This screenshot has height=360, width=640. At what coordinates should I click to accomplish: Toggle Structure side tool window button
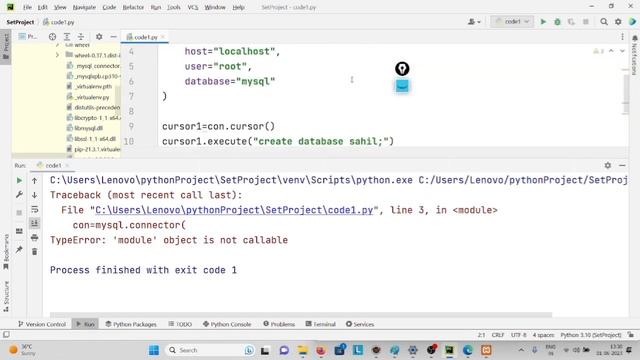[x=6, y=296]
